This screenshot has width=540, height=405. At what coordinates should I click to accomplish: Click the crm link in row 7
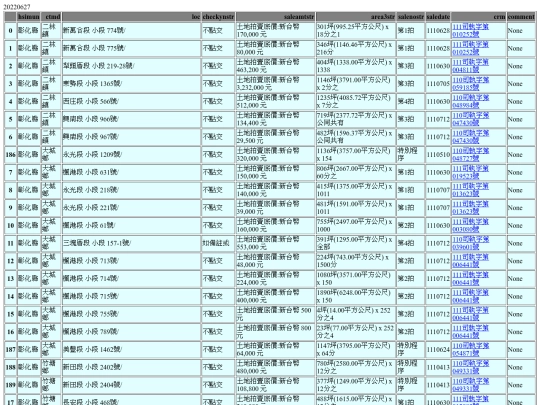(x=470, y=172)
